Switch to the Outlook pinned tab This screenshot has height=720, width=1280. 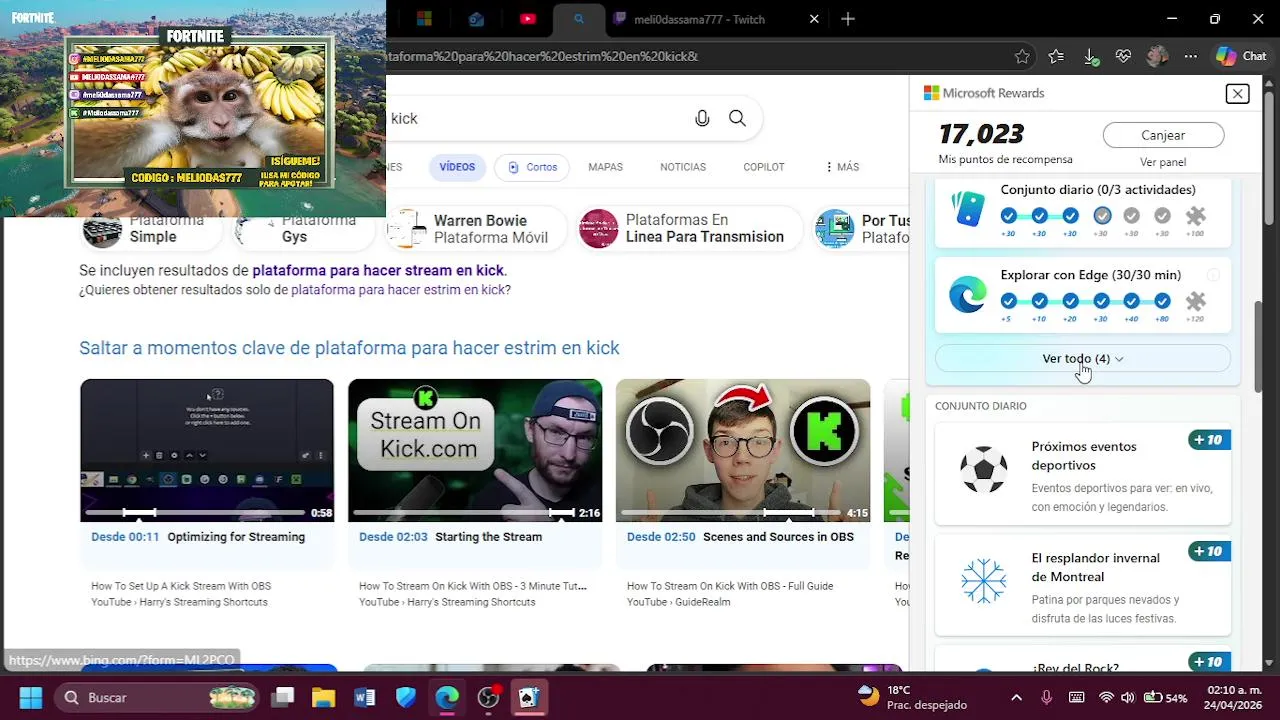click(476, 19)
